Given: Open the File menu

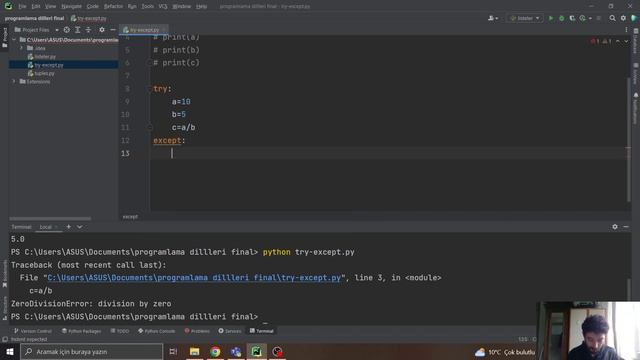Looking at the screenshot, I should click(22, 6).
